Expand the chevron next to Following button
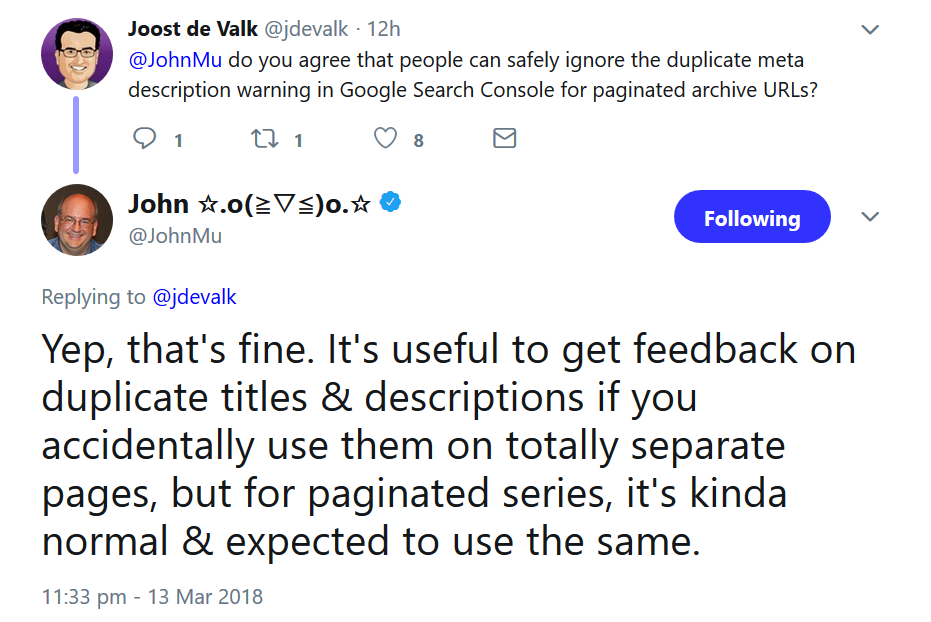The height and width of the screenshot is (622, 931). (870, 217)
